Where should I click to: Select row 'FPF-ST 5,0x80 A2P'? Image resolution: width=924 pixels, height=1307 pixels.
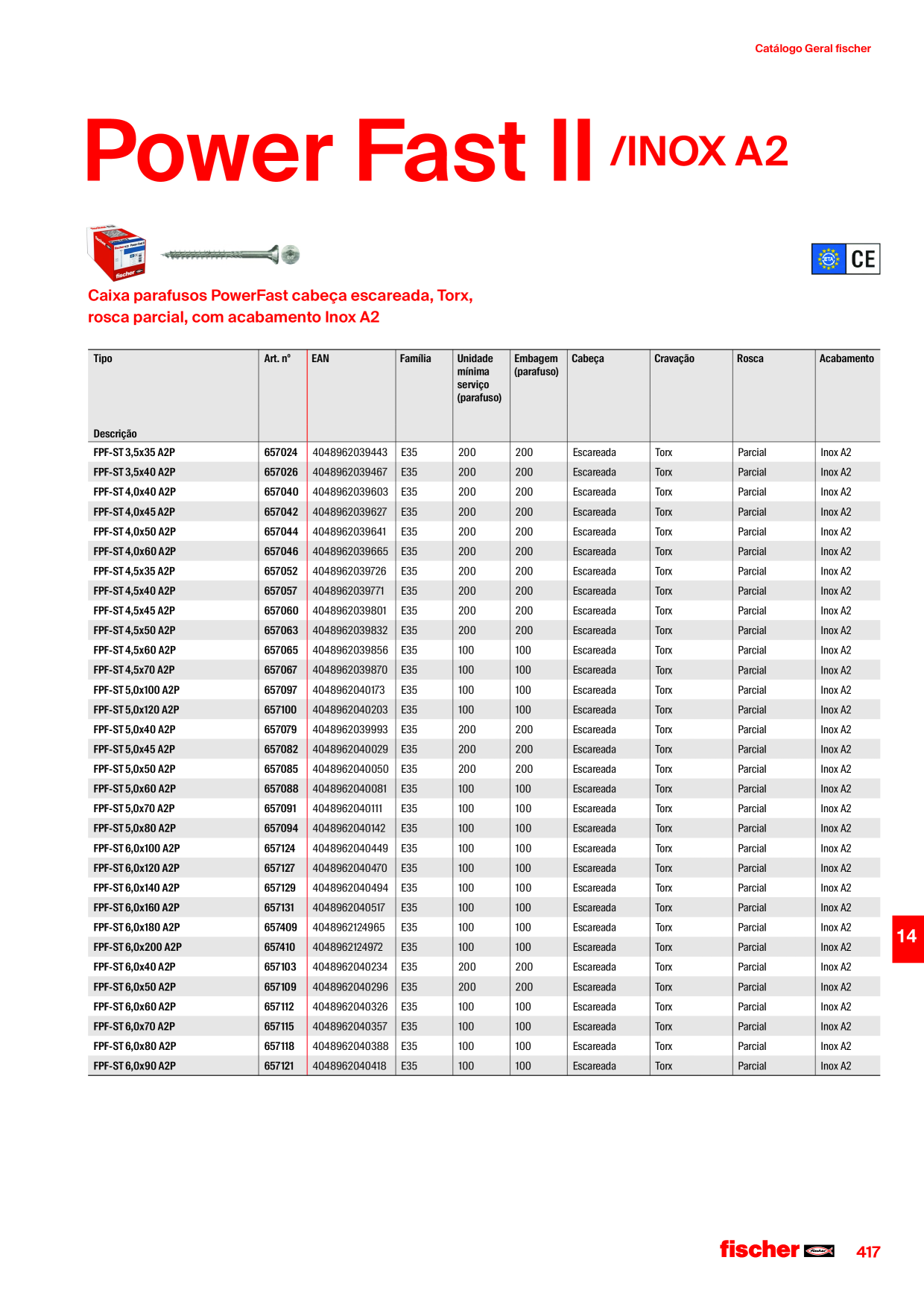[x=484, y=828]
